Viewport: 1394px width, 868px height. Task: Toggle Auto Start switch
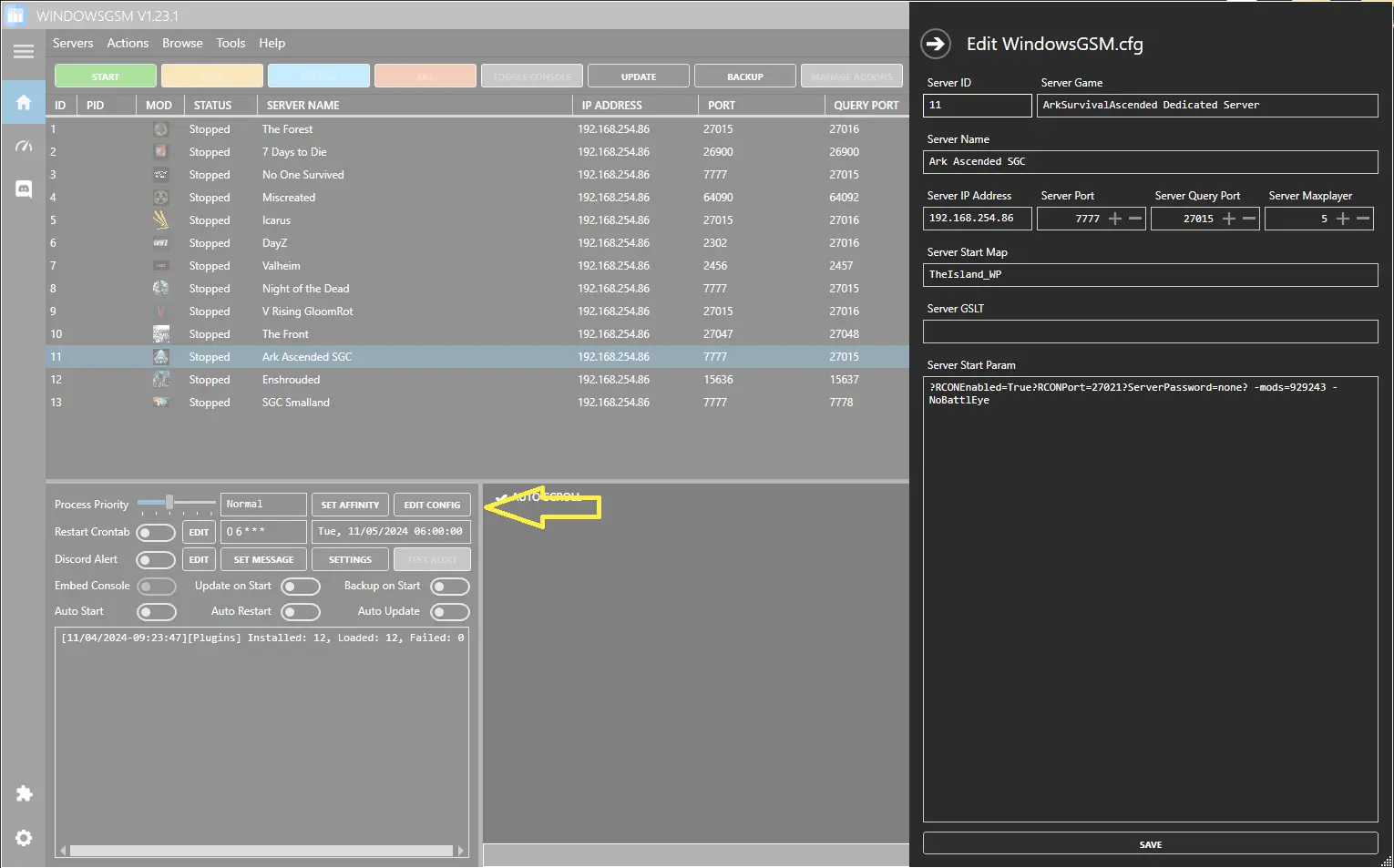(156, 612)
